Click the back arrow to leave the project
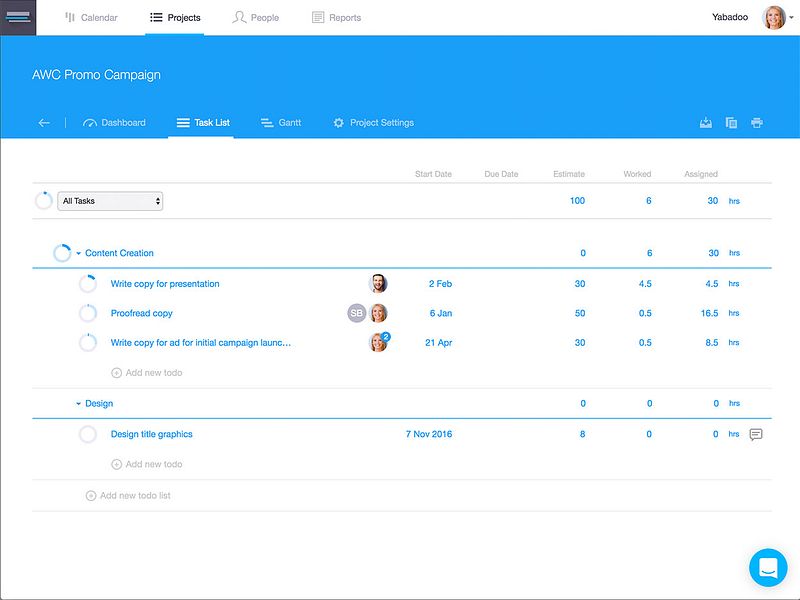800x600 pixels. pyautogui.click(x=42, y=122)
